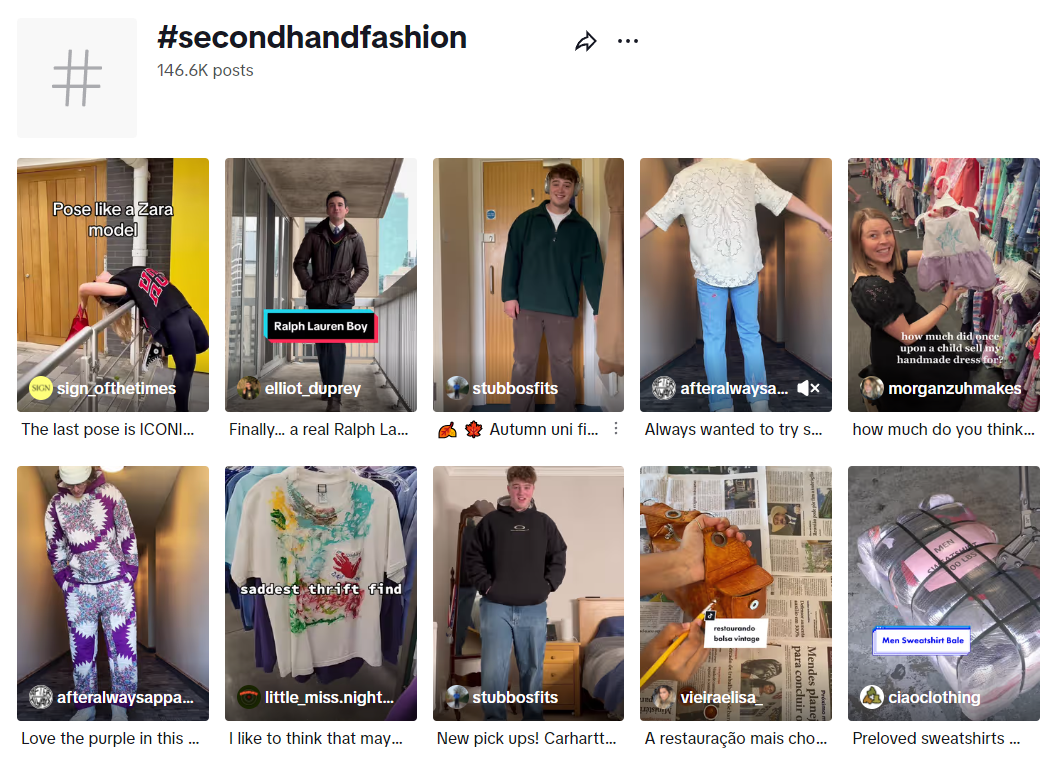Click sign_ofthetimes profile avatar
This screenshot has height=761, width=1052.
(41, 388)
